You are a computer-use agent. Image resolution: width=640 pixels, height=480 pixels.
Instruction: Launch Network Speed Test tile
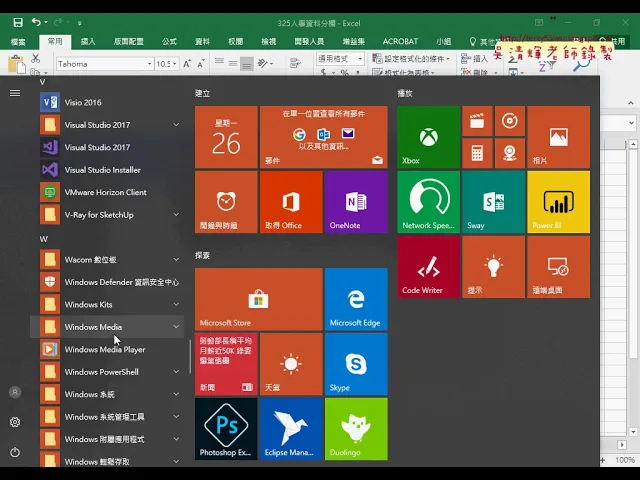click(429, 202)
